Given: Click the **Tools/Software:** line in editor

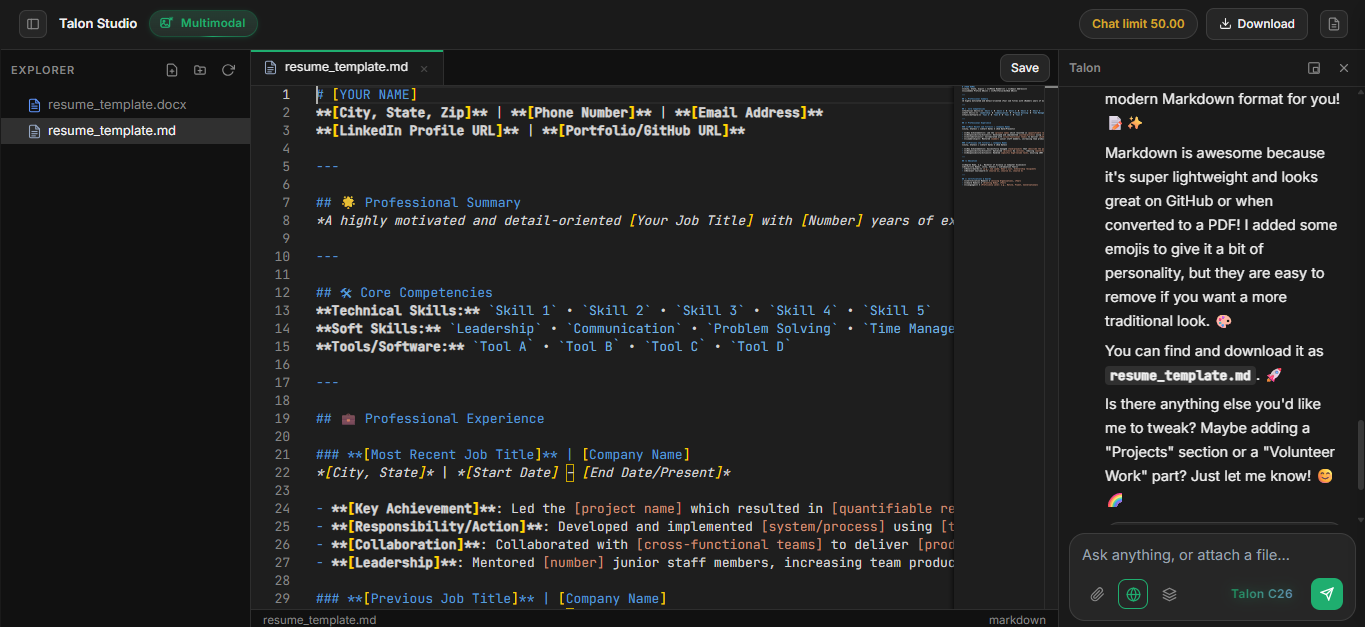Looking at the screenshot, I should 553,347.
